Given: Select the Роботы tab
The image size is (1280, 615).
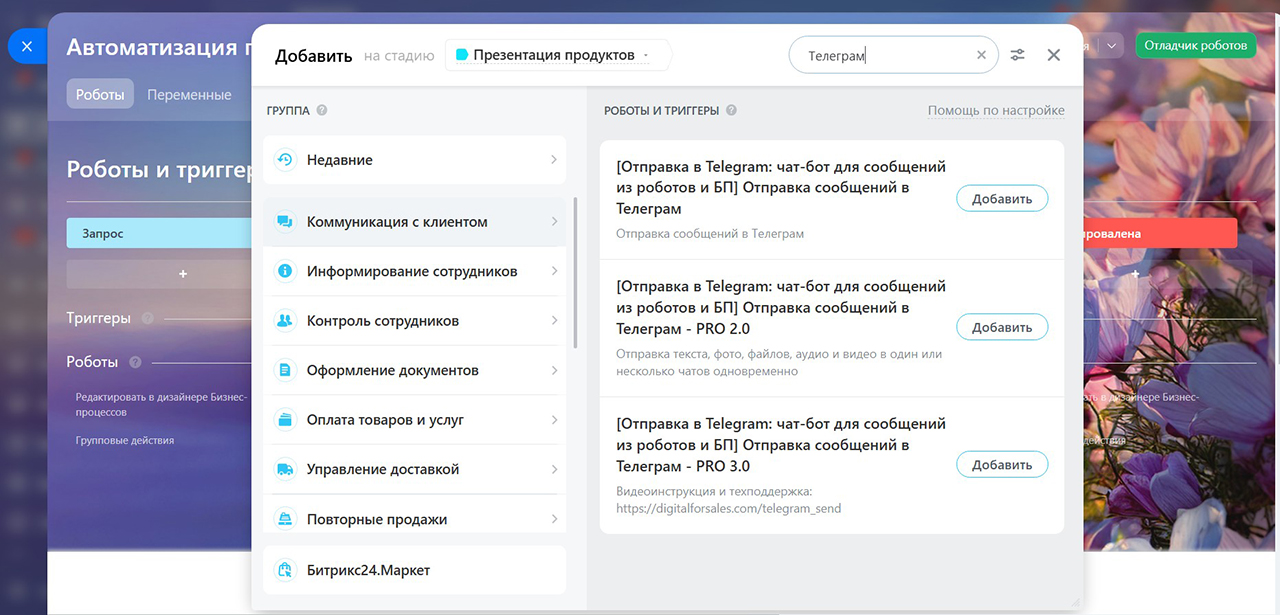Looking at the screenshot, I should point(100,95).
